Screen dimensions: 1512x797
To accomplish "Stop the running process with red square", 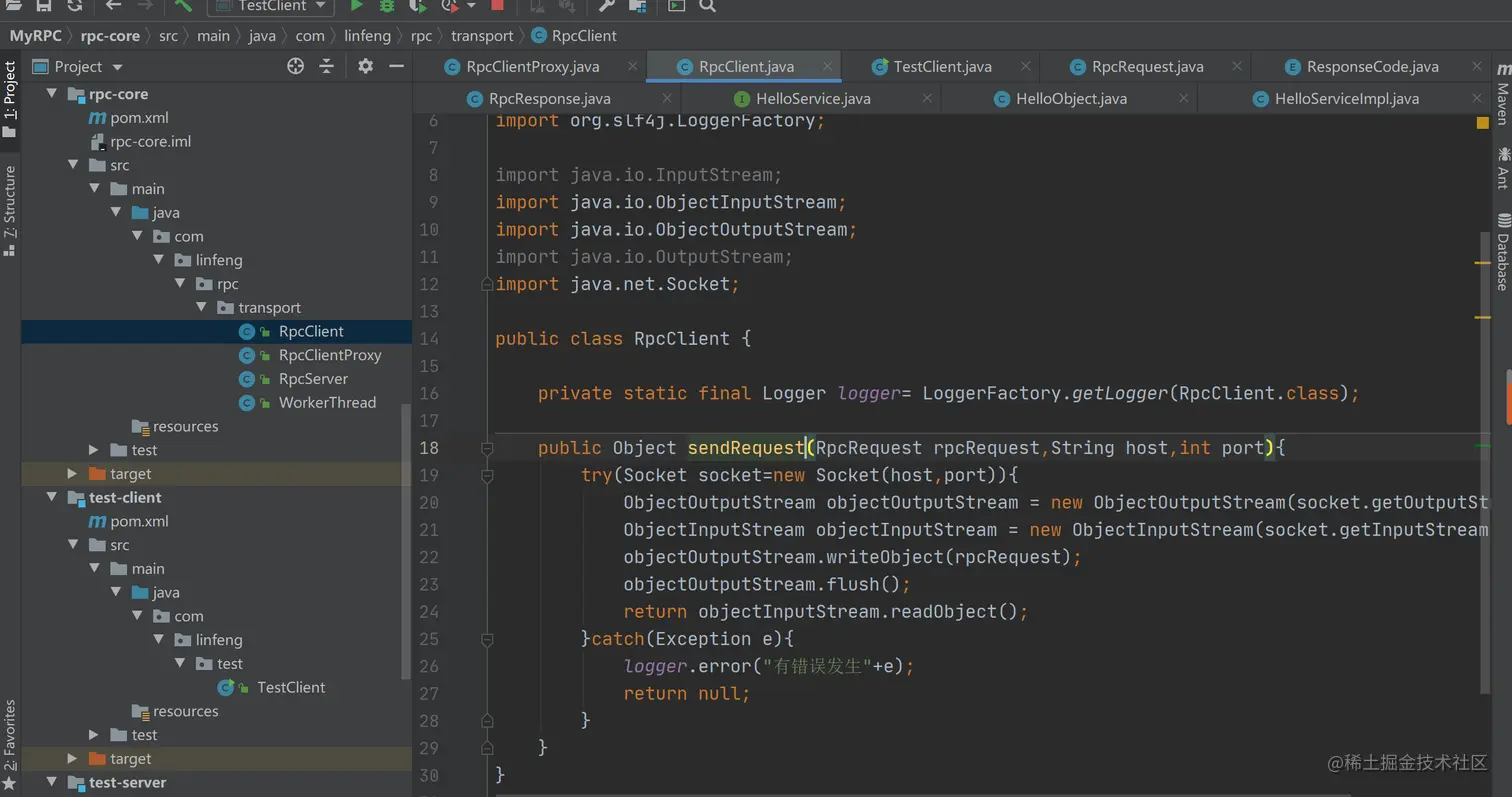I will click(x=497, y=6).
